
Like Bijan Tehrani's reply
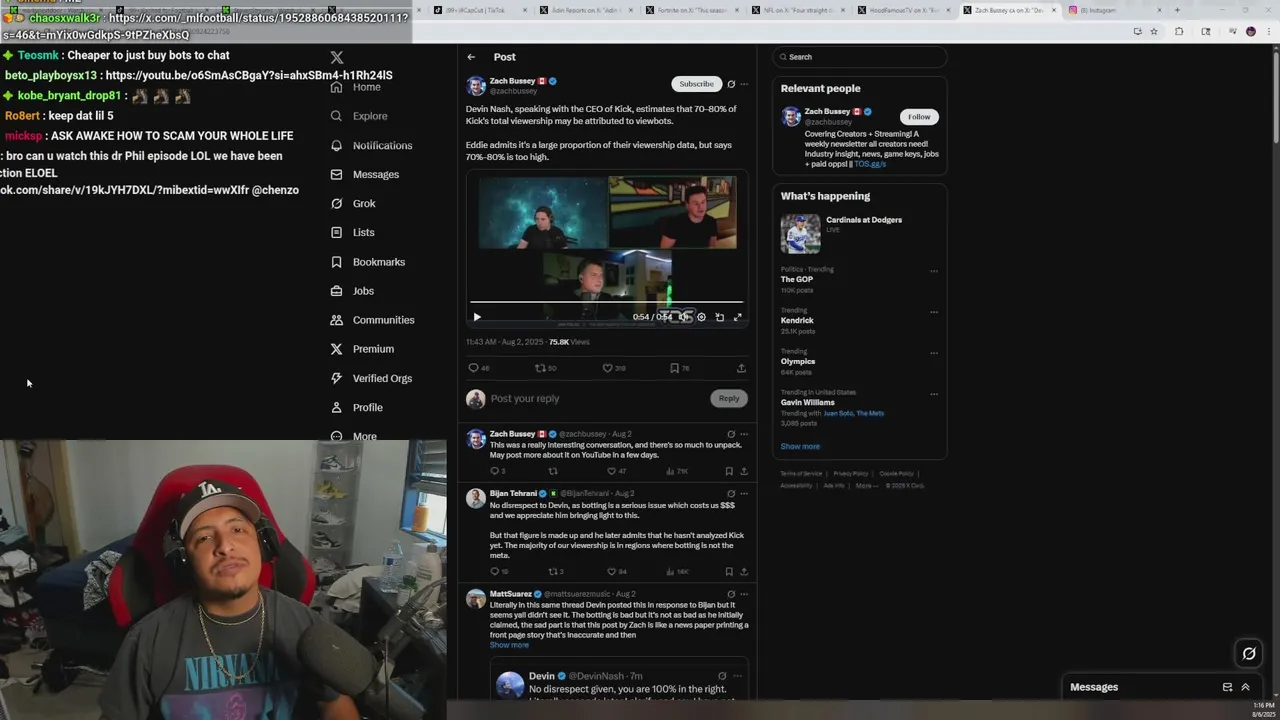tap(611, 571)
